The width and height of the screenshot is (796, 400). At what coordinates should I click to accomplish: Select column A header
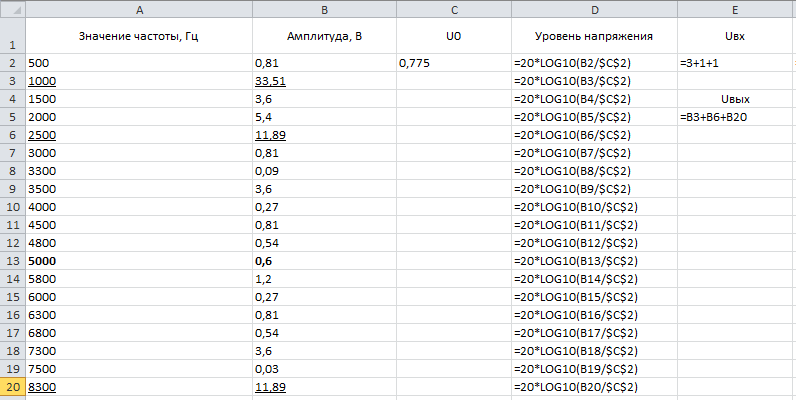pos(139,9)
